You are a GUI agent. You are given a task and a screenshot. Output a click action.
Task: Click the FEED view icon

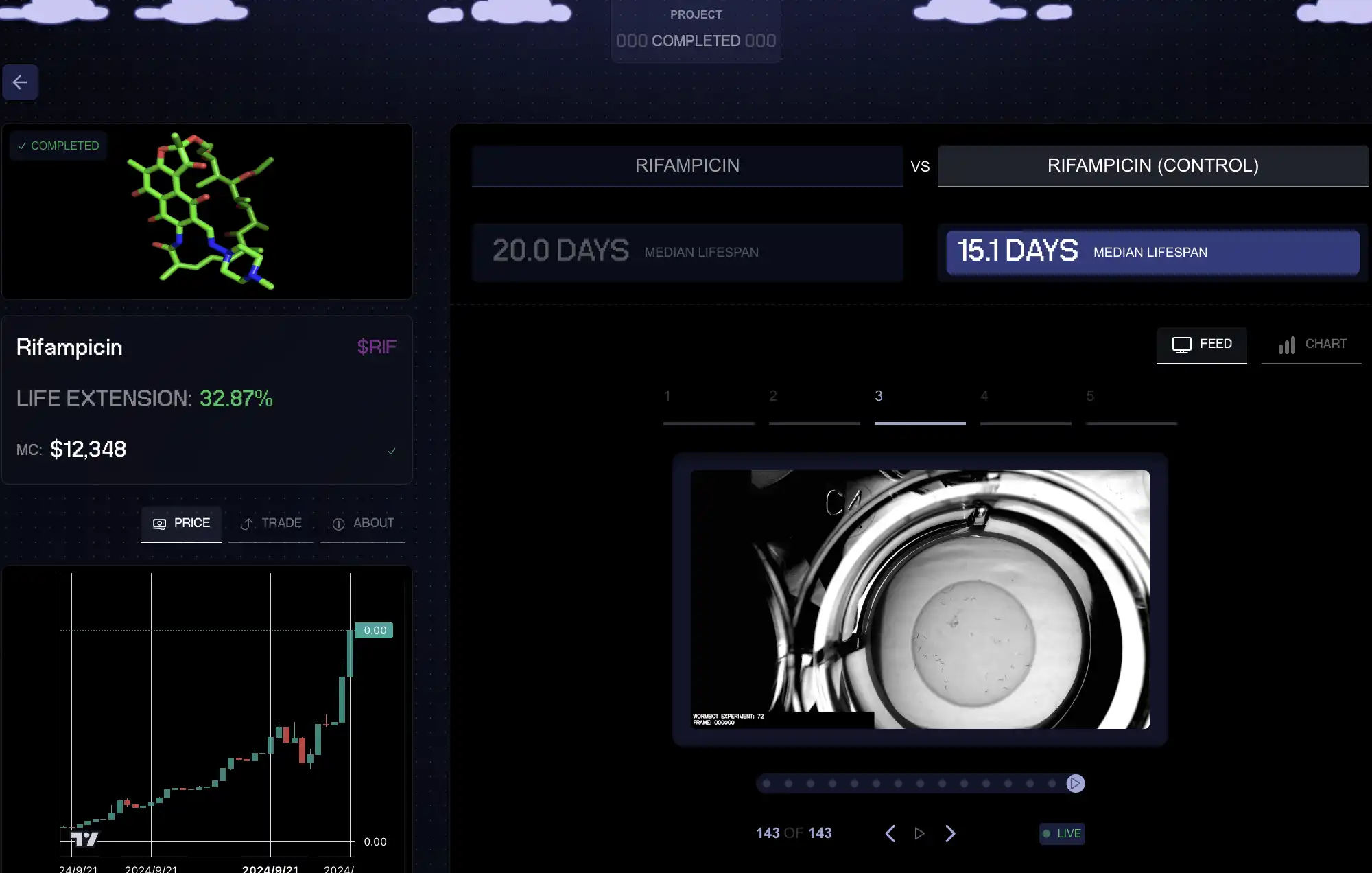point(1182,344)
